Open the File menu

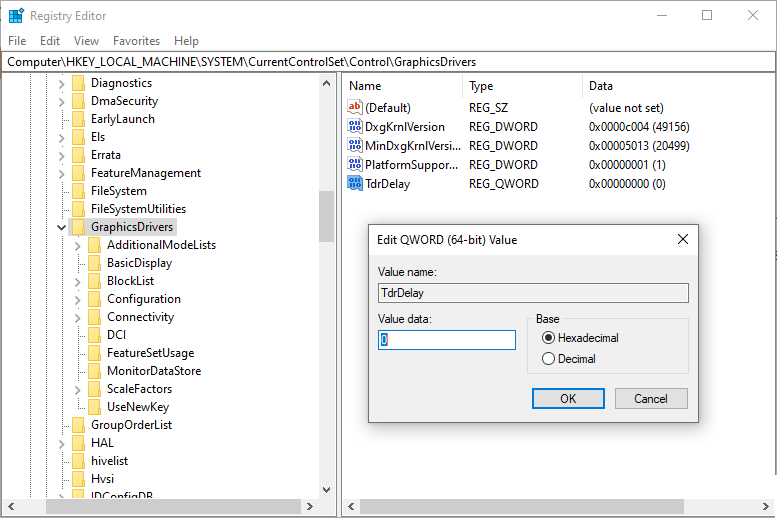(x=17, y=41)
